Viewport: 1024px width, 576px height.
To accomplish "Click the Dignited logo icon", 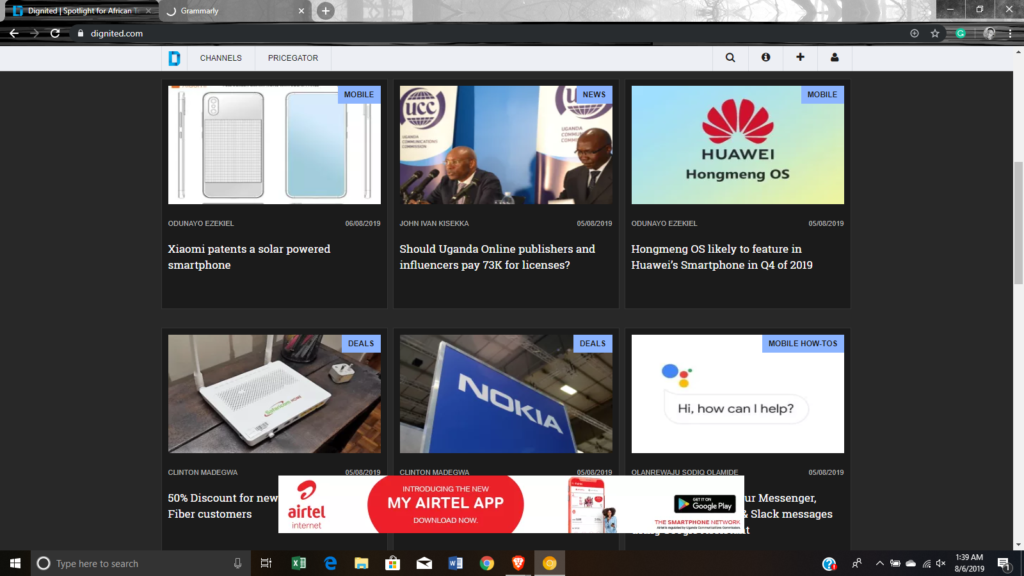I will click(x=174, y=58).
